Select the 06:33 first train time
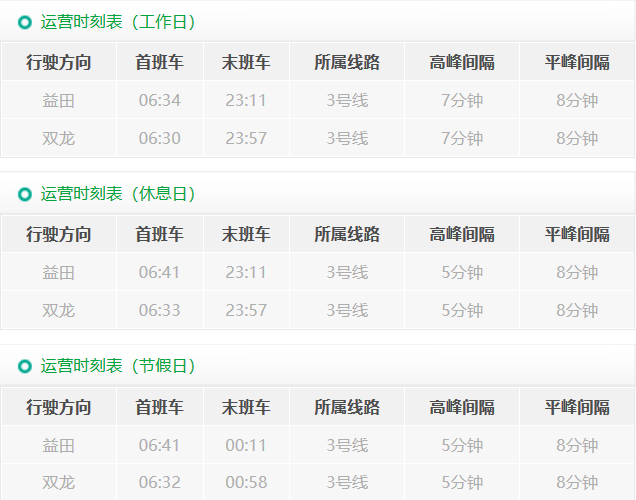Image resolution: width=636 pixels, height=500 pixels. (160, 310)
